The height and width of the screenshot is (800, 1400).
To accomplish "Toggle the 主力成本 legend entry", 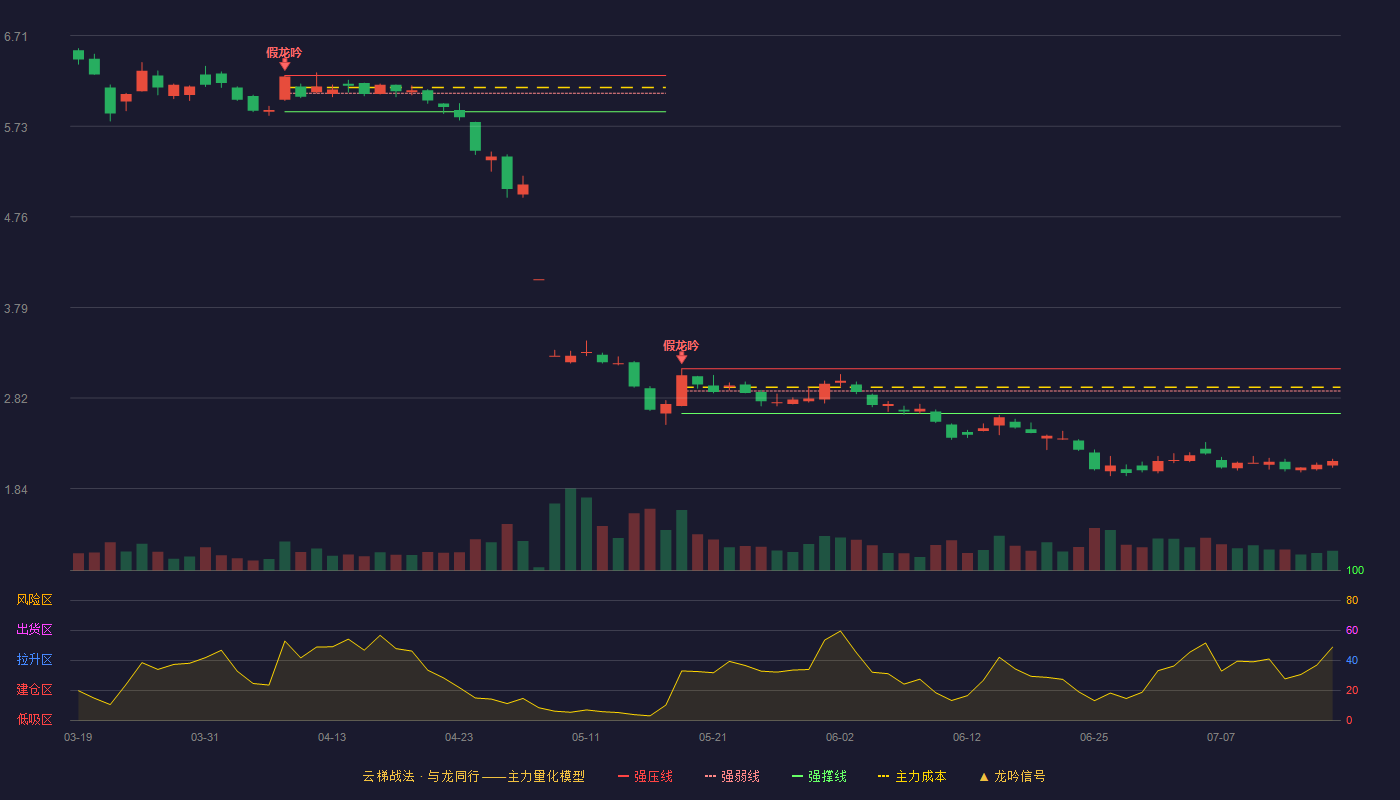I will pyautogui.click(x=912, y=776).
